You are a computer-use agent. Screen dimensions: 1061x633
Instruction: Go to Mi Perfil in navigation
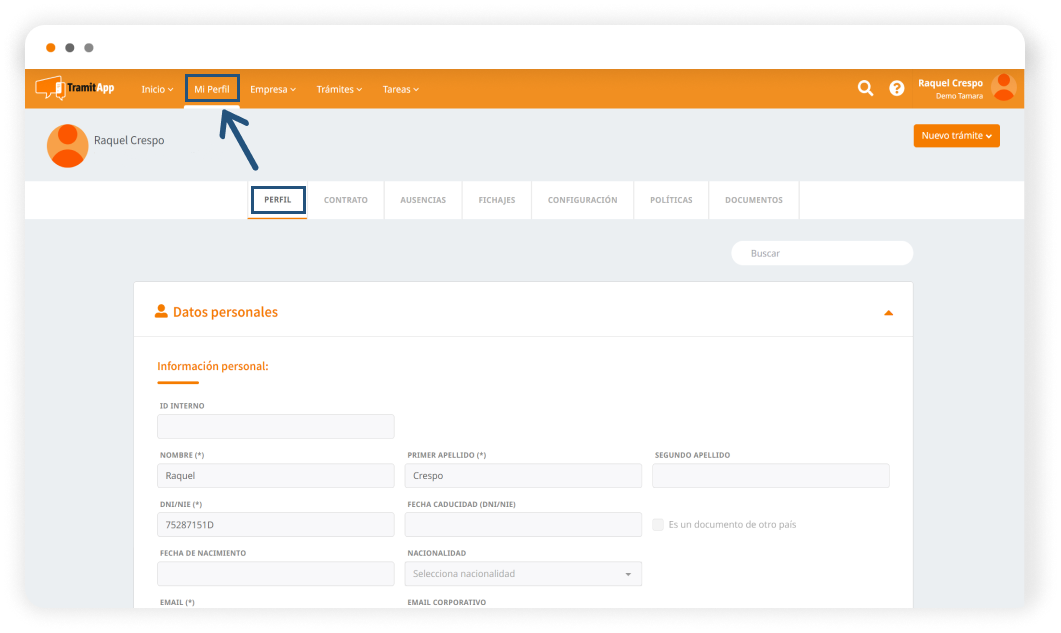[x=212, y=89]
